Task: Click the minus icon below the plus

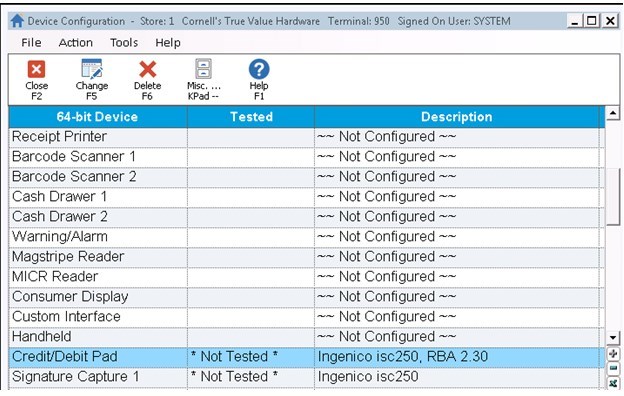Action: click(613, 368)
